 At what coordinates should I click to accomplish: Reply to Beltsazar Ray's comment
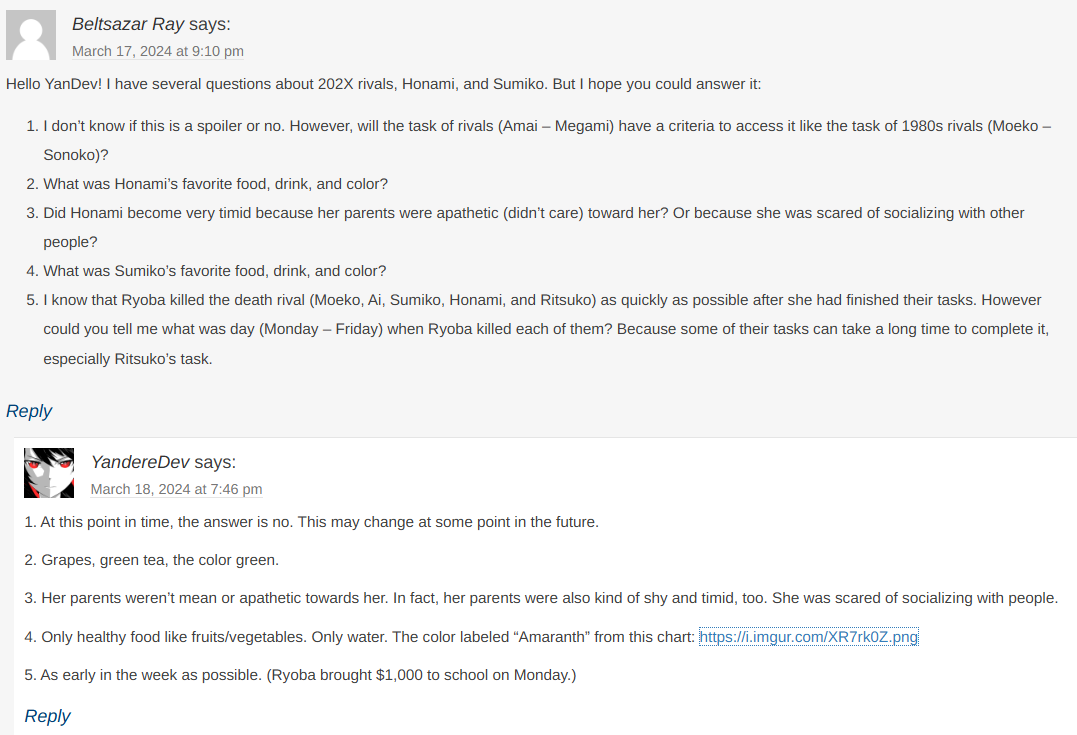pyautogui.click(x=29, y=411)
